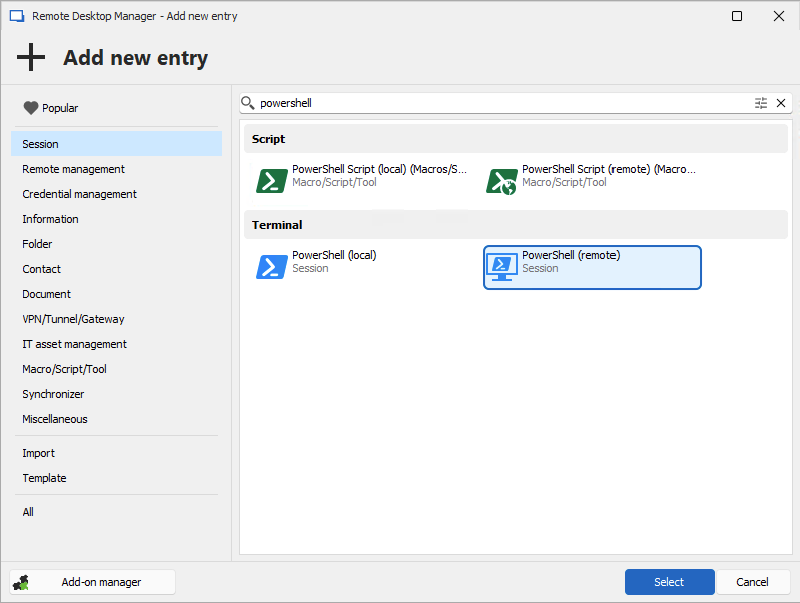Select the Folder category

tap(116, 244)
